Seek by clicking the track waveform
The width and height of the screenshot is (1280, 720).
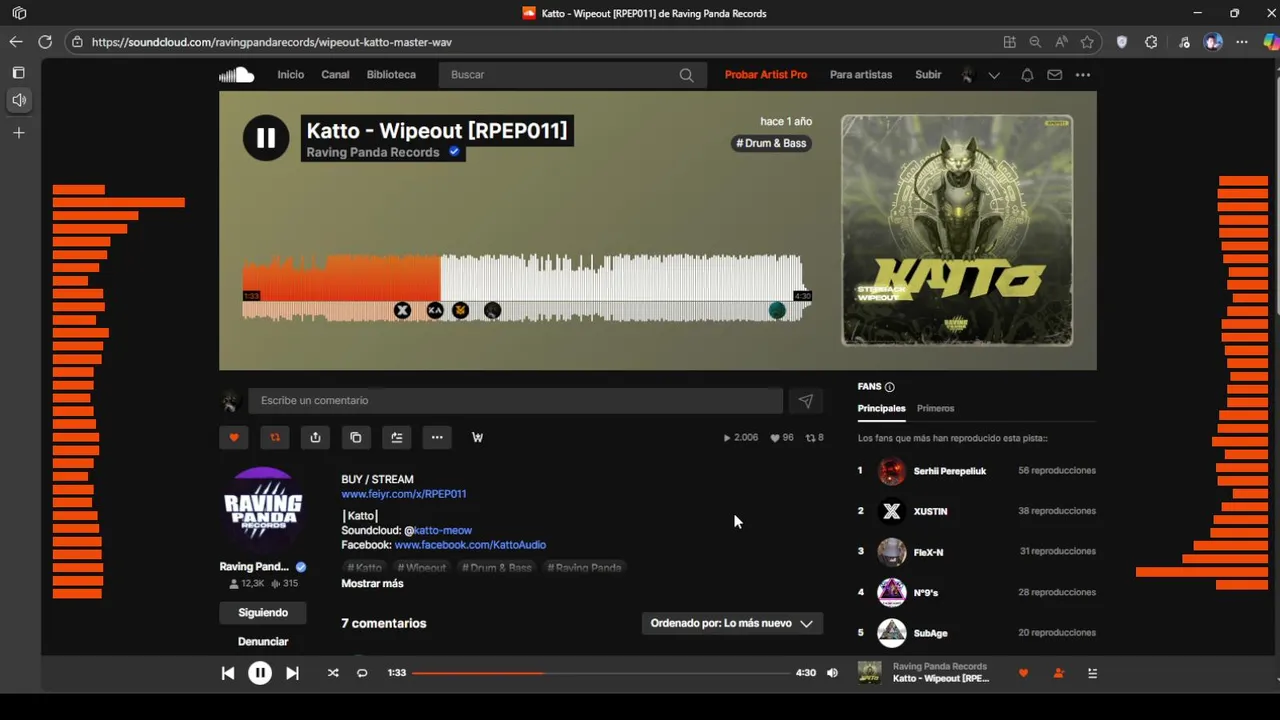click(x=527, y=287)
